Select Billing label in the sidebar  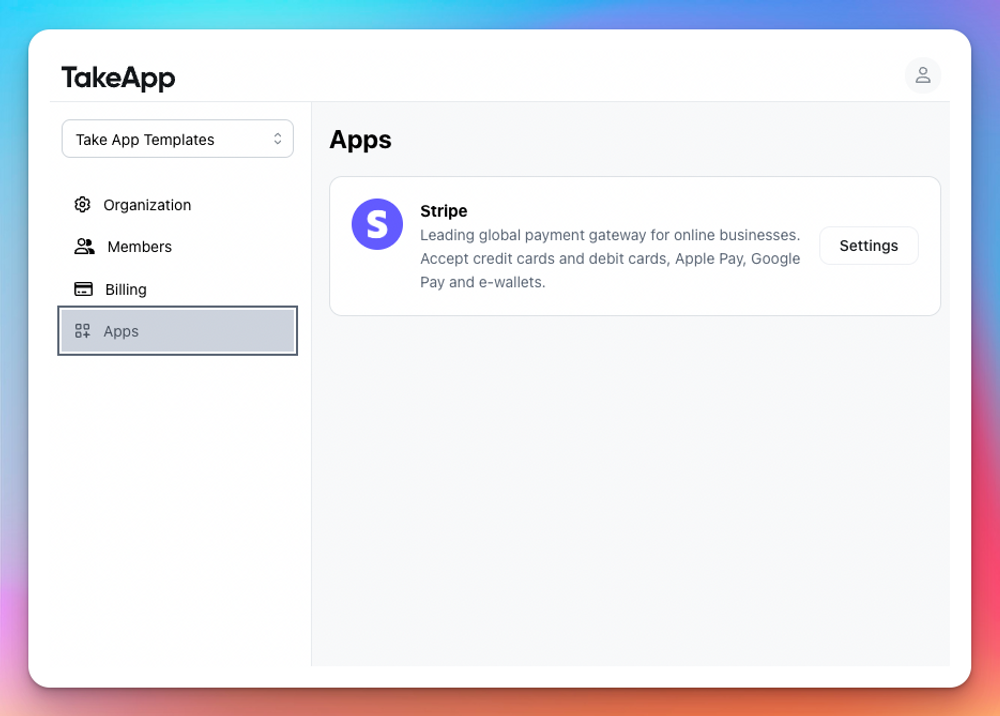pyautogui.click(x=126, y=289)
